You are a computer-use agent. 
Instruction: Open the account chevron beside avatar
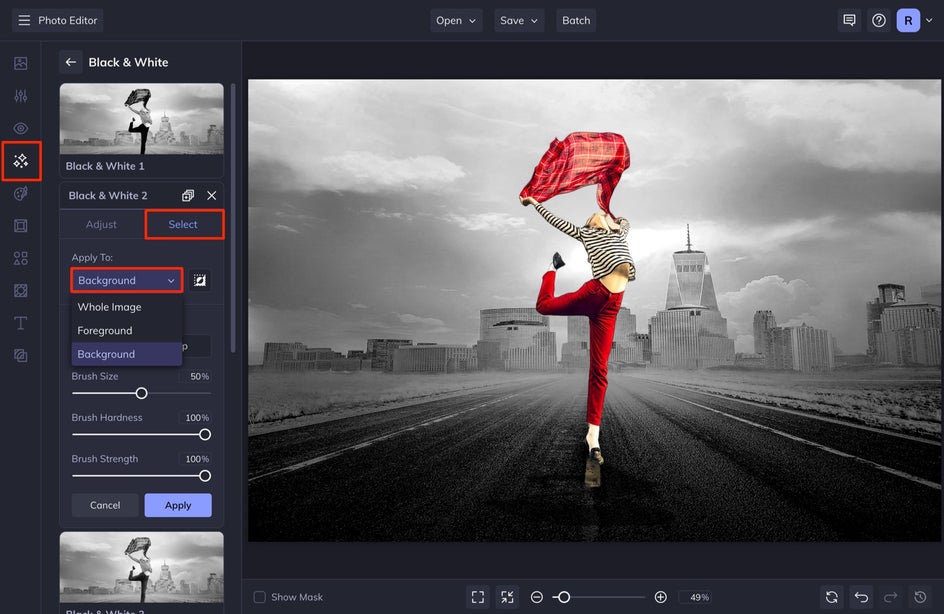(929, 20)
